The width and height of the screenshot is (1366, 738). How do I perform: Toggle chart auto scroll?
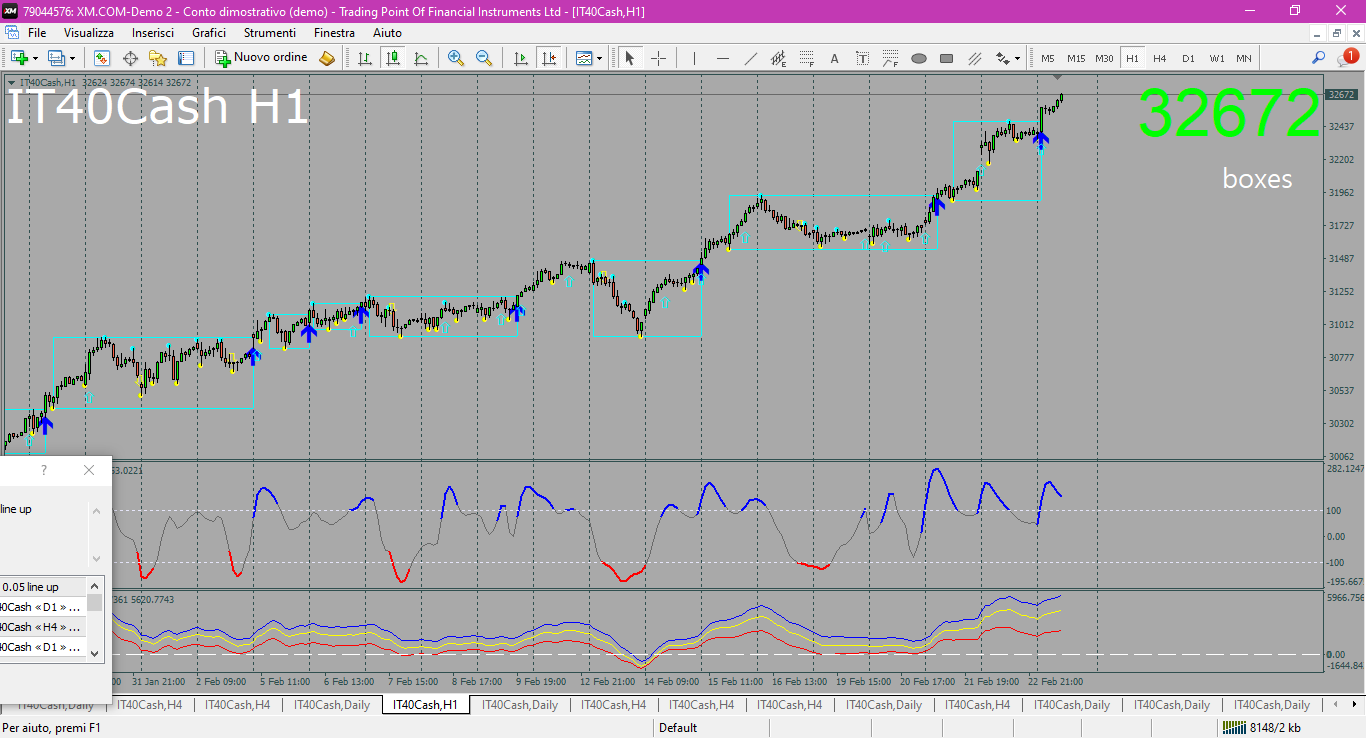pos(520,58)
